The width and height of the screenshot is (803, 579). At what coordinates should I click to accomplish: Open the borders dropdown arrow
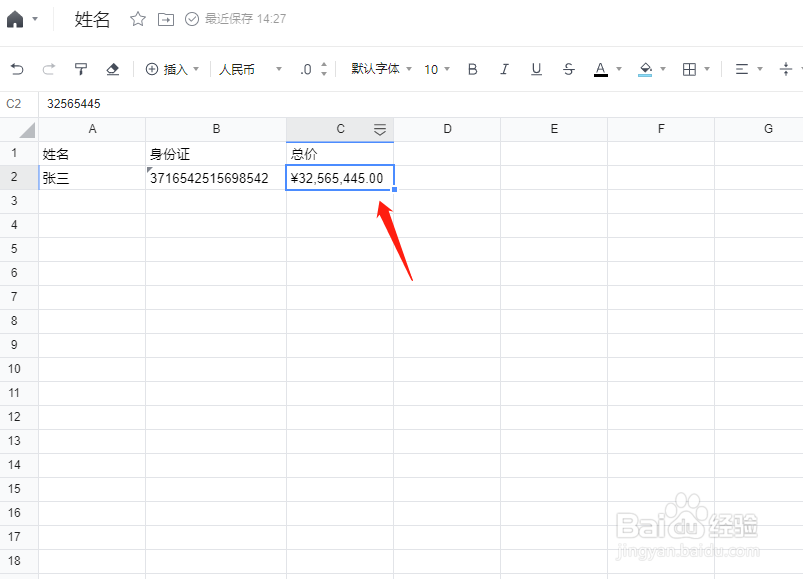pos(707,69)
